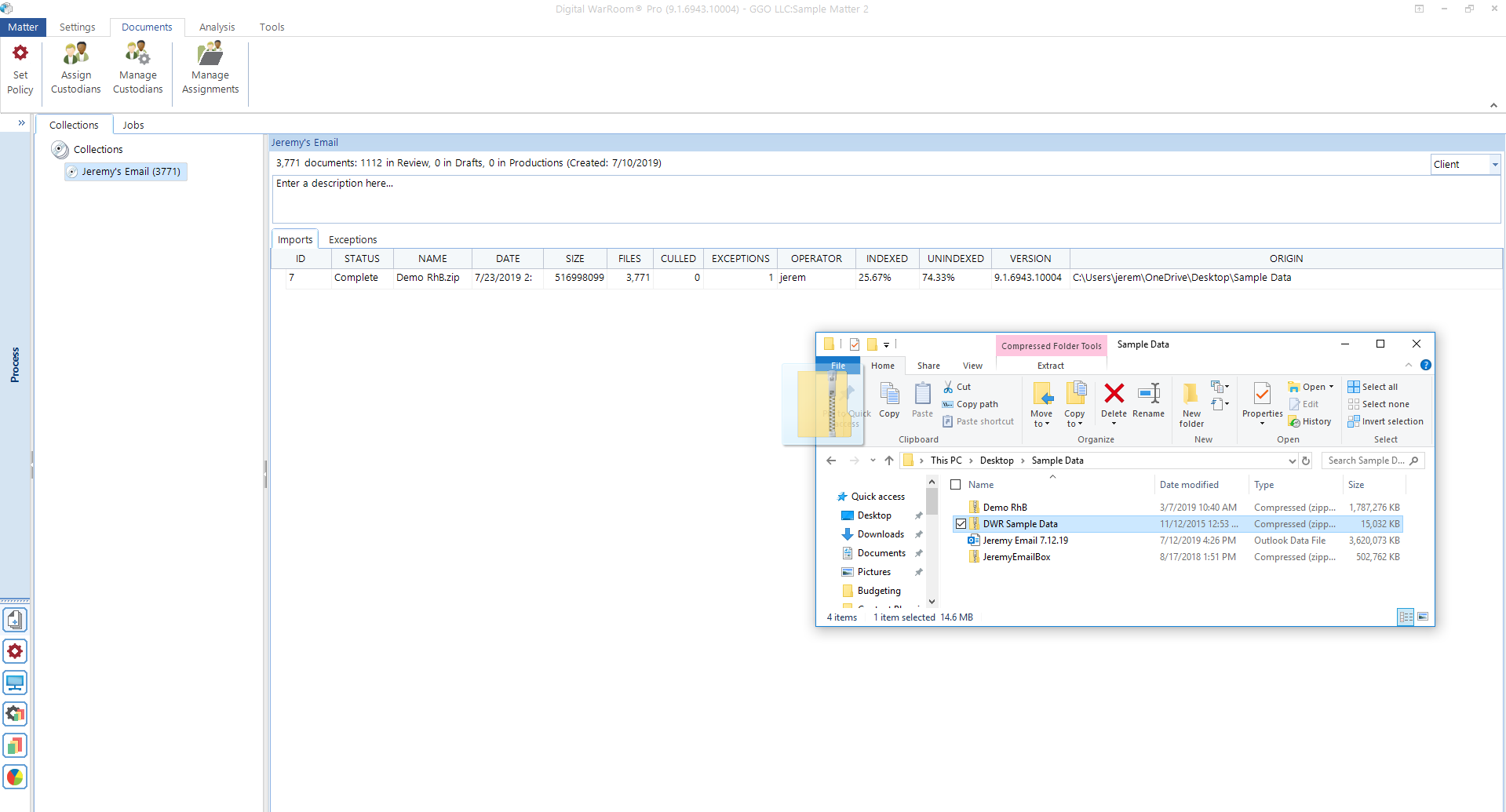Toggle the select-all checkbox beside Name header

click(x=956, y=485)
